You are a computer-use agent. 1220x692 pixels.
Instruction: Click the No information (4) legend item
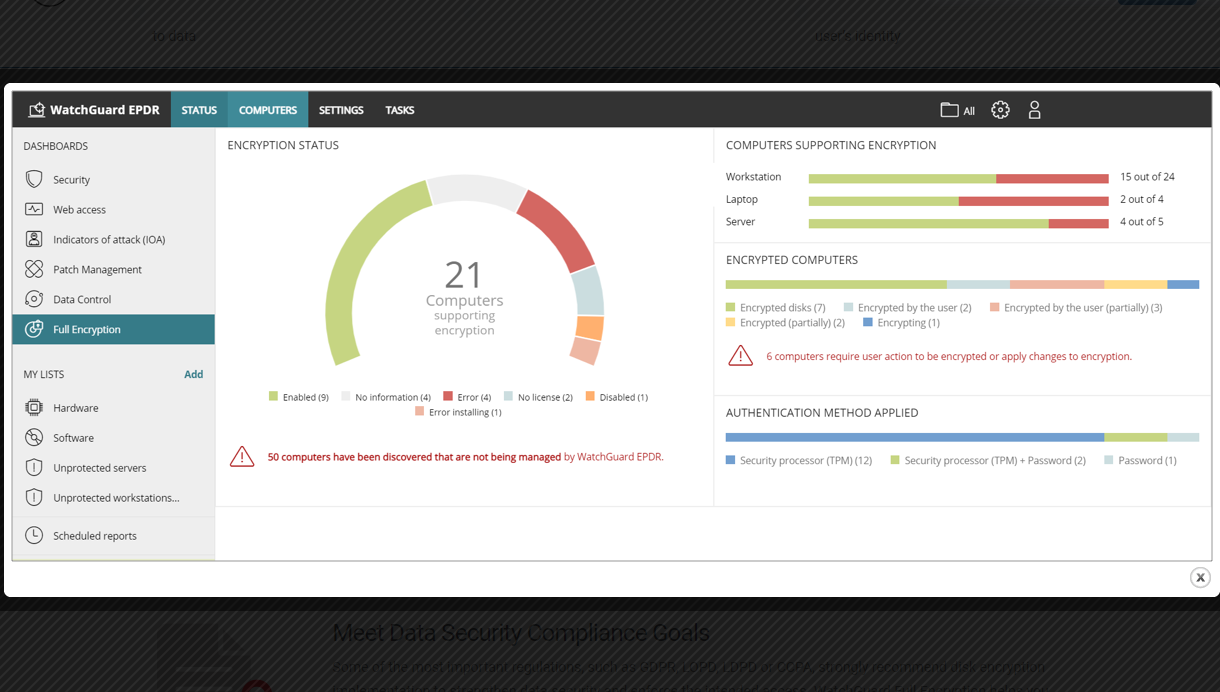[385, 397]
